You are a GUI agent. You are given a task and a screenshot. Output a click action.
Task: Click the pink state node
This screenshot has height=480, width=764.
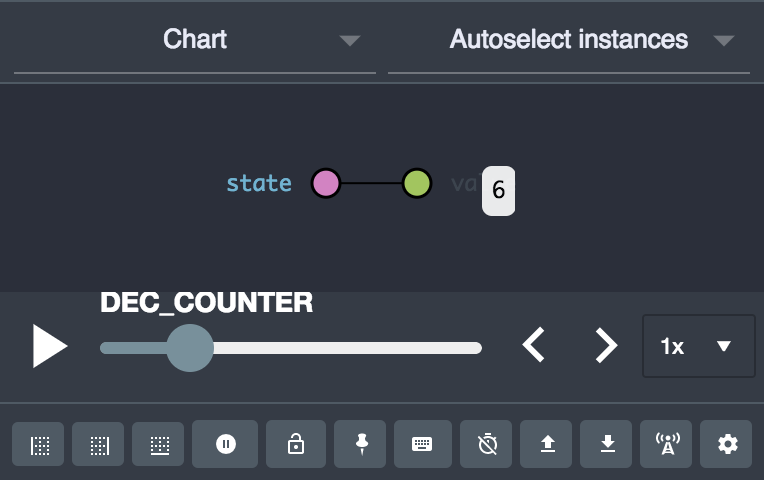(326, 184)
